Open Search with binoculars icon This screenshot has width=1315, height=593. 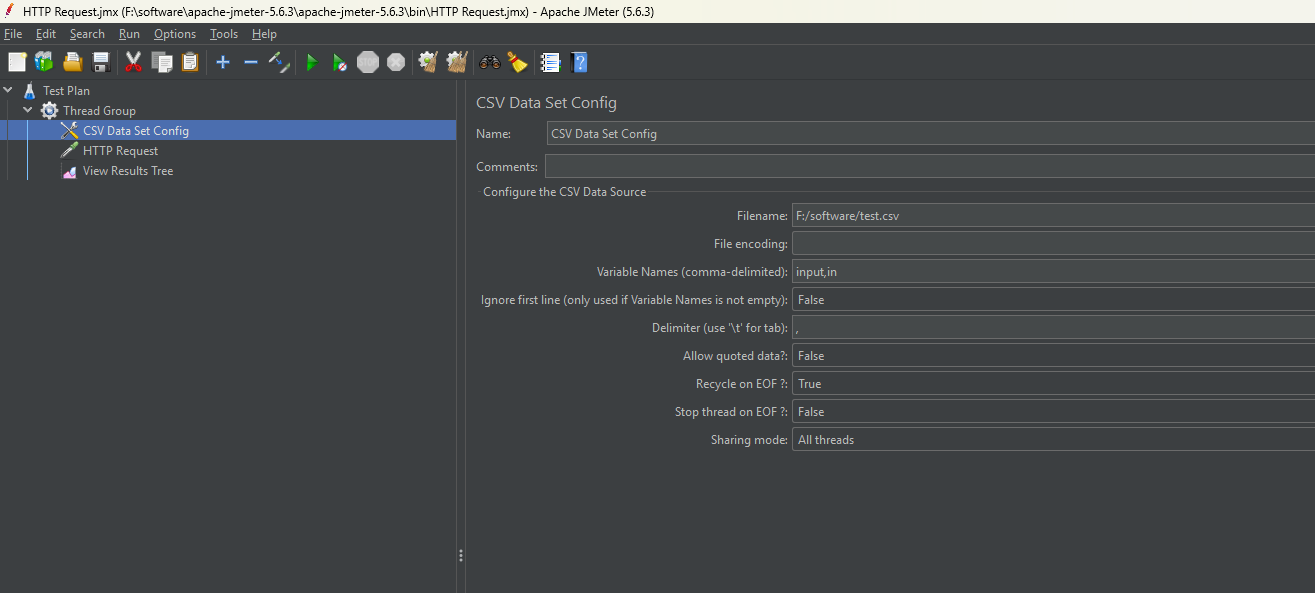(489, 62)
